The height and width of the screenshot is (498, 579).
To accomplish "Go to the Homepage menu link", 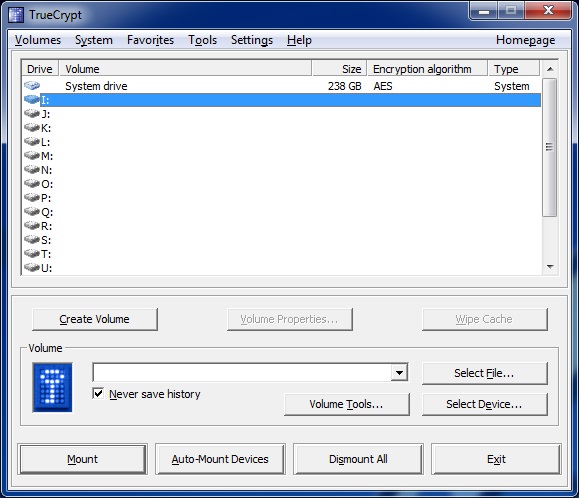I will 525,40.
